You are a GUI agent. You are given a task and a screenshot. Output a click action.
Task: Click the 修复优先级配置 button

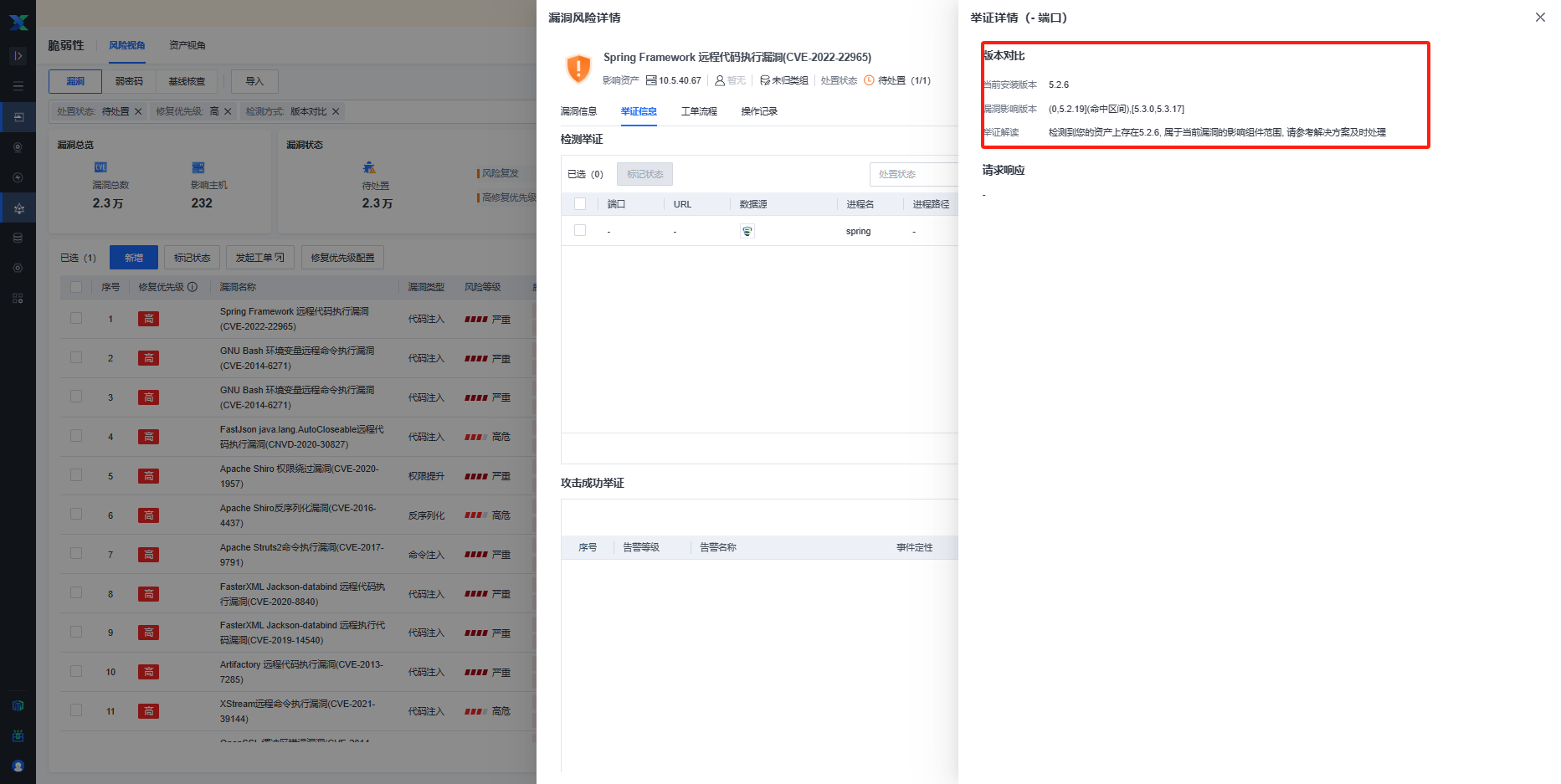[342, 258]
